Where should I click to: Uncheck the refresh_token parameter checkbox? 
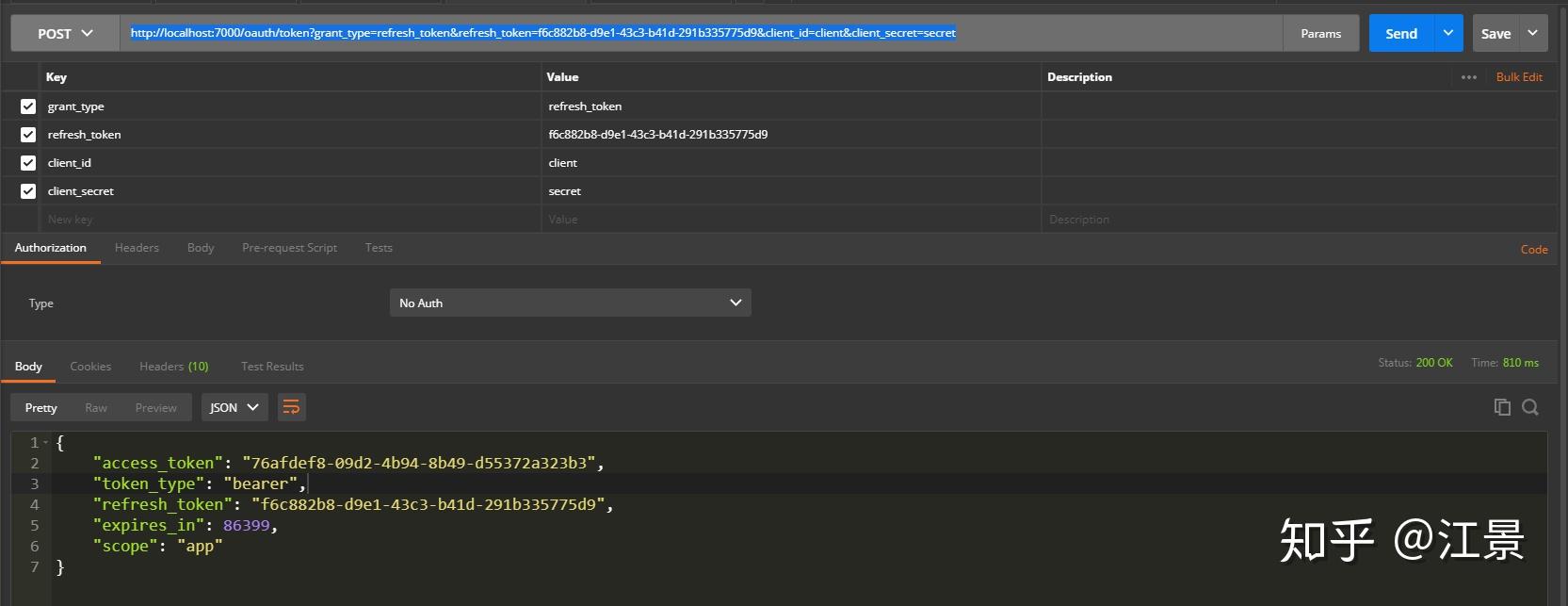click(28, 135)
